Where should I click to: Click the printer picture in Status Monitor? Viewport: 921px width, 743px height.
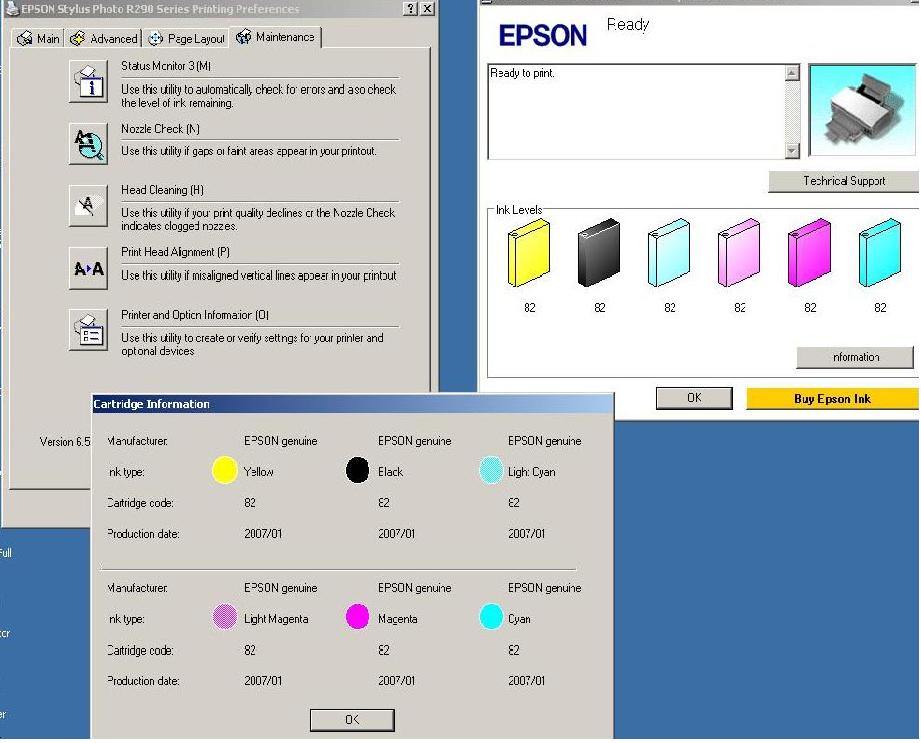[x=862, y=110]
